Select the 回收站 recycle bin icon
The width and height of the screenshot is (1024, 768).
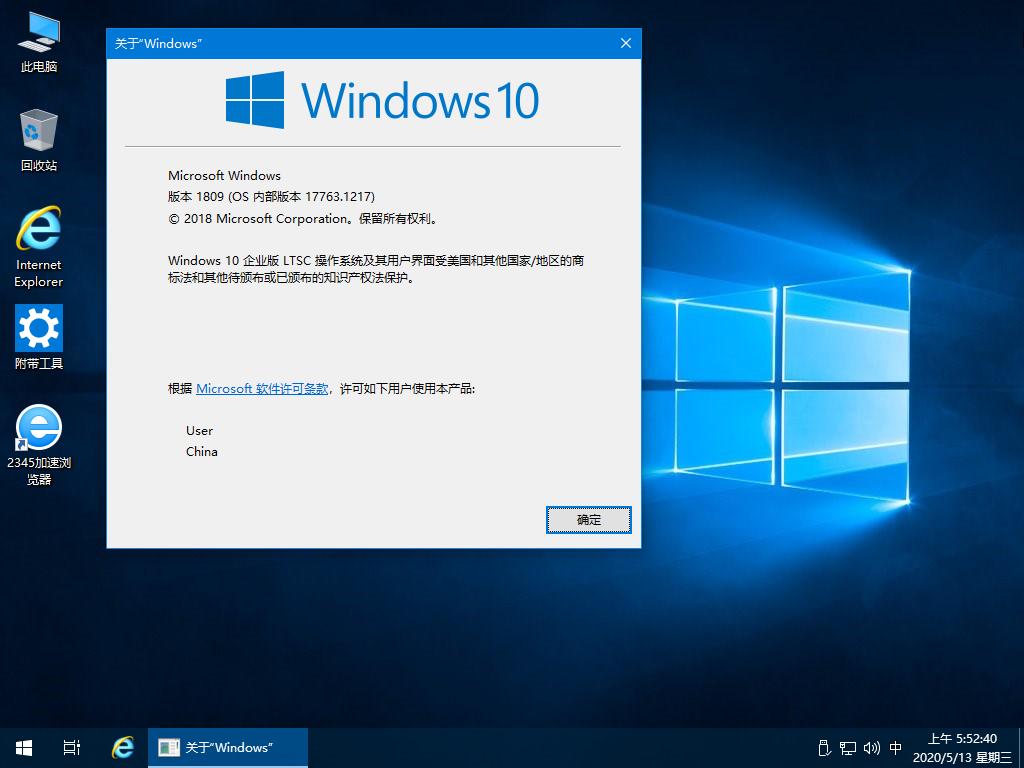pos(39,140)
